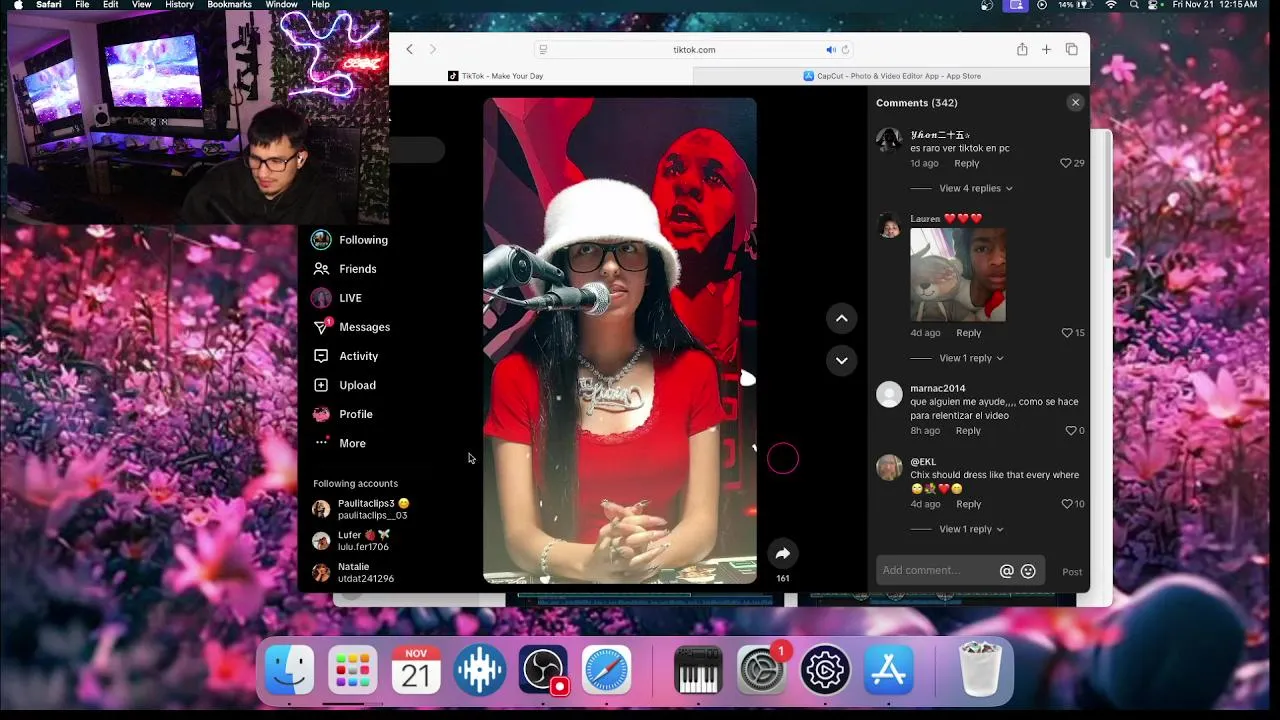Open the More options menu
Screen dimensions: 1280x720
[339, 443]
